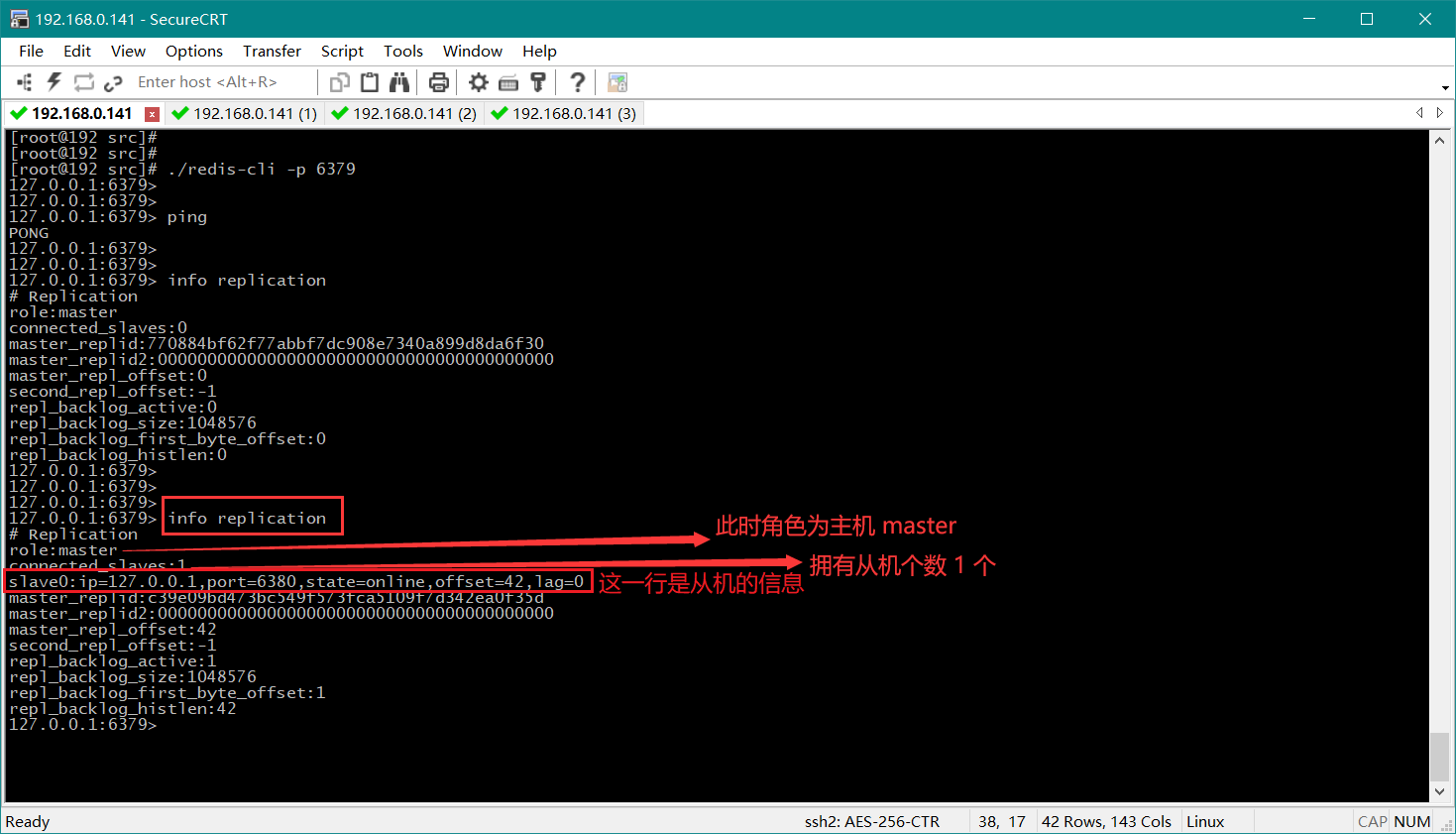The height and width of the screenshot is (834, 1456).
Task: Open Find with the binoculars icon
Action: [399, 82]
